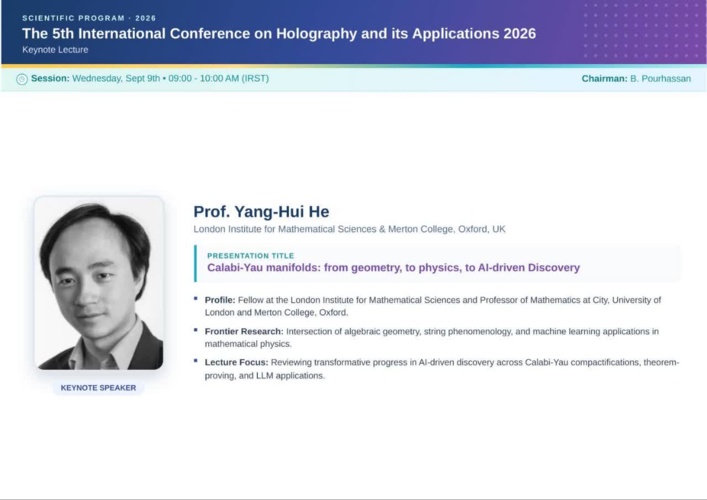Click the chairman name B. Pourhassan
This screenshot has width=707, height=500.
click(660, 78)
